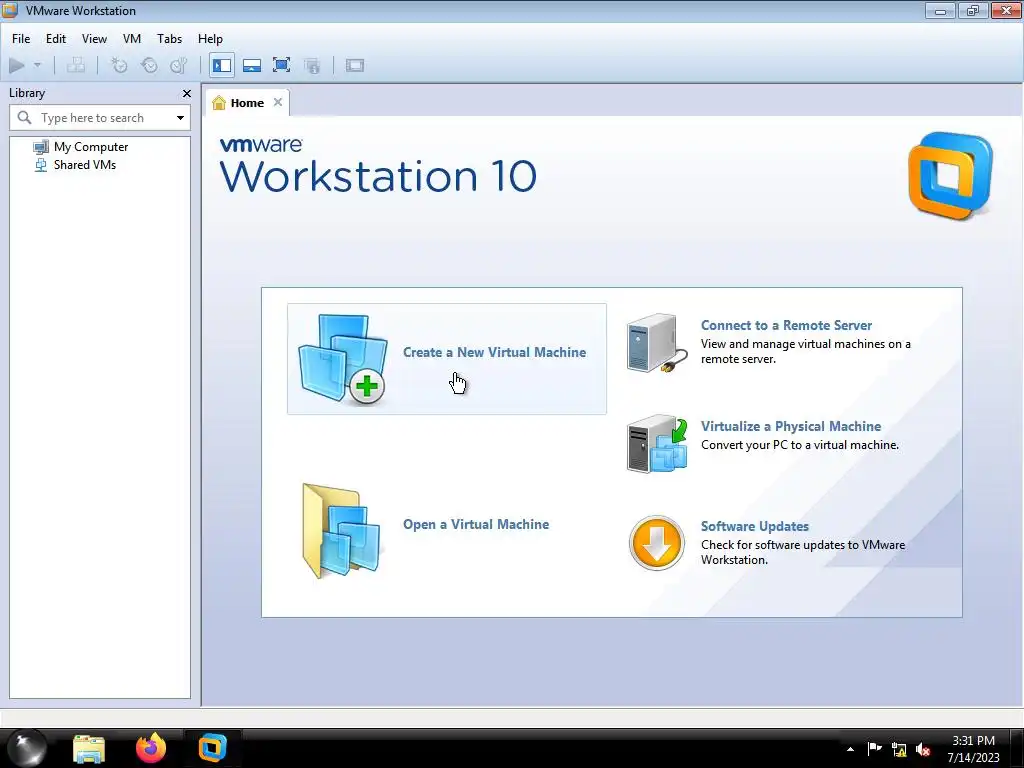Open the View menu

click(94, 39)
